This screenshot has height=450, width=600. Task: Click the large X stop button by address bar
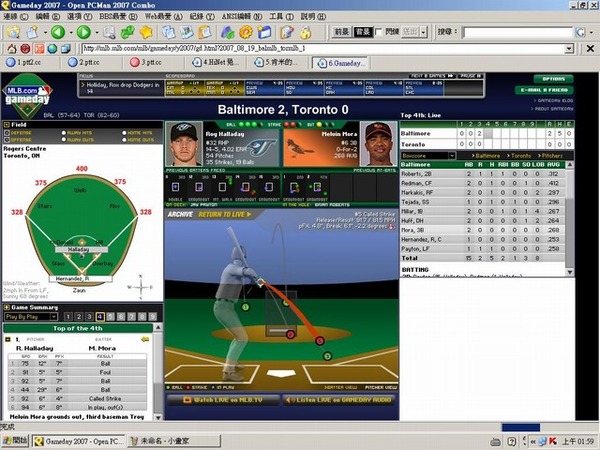[x=590, y=49]
